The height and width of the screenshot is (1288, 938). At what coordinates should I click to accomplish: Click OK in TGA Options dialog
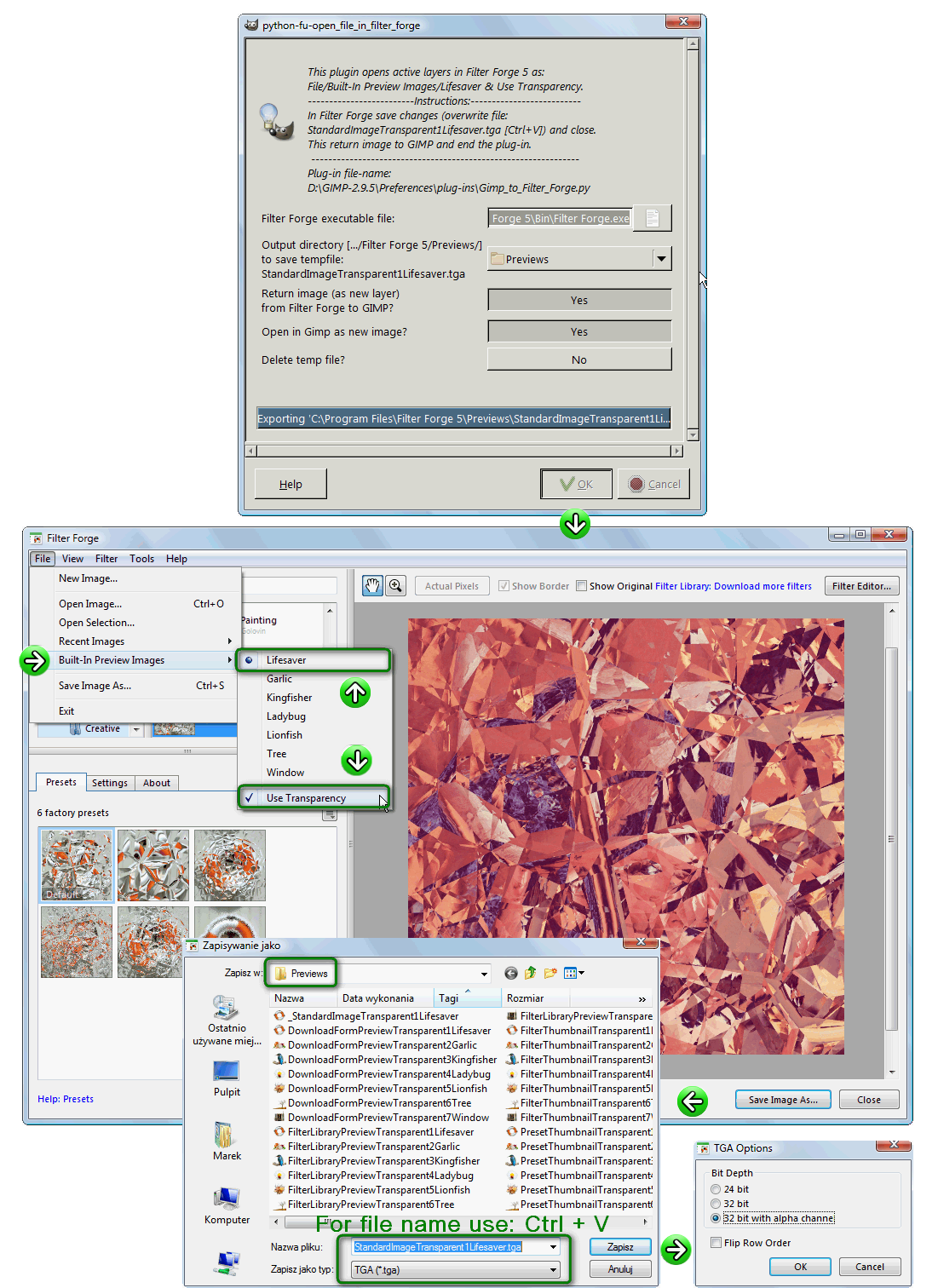click(x=800, y=1267)
